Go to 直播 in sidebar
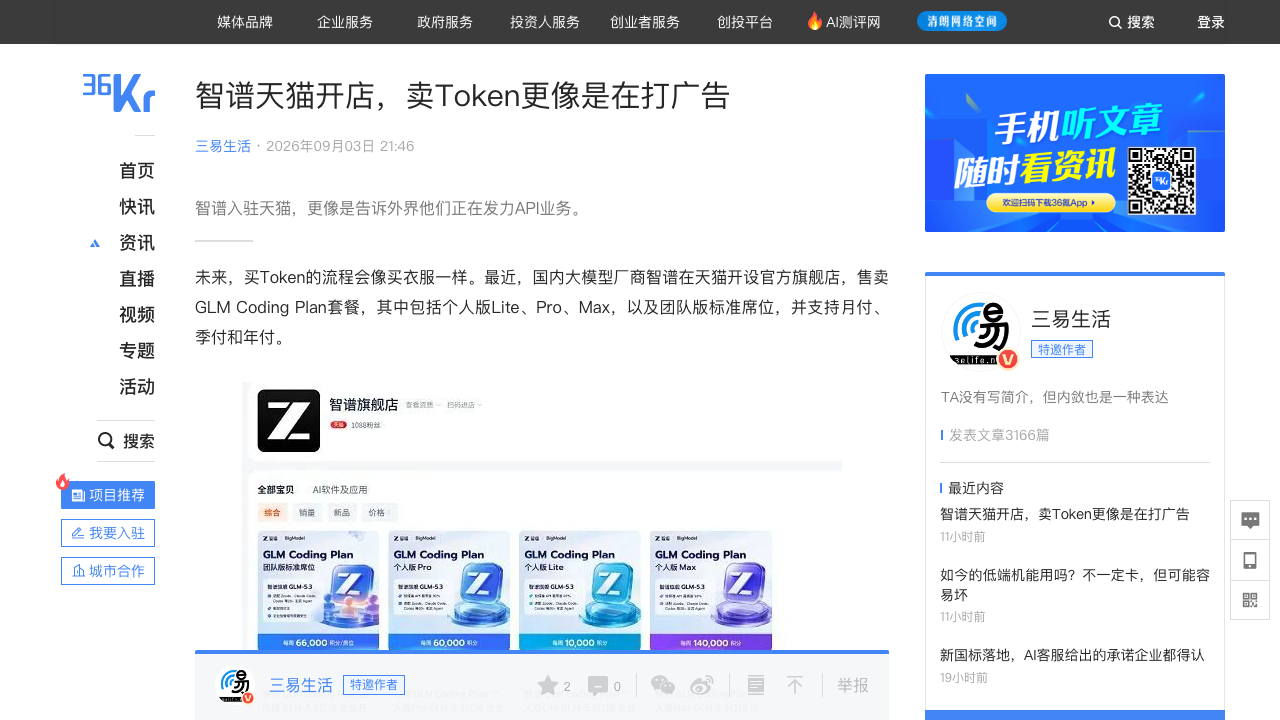This screenshot has height=720, width=1280. pos(137,279)
